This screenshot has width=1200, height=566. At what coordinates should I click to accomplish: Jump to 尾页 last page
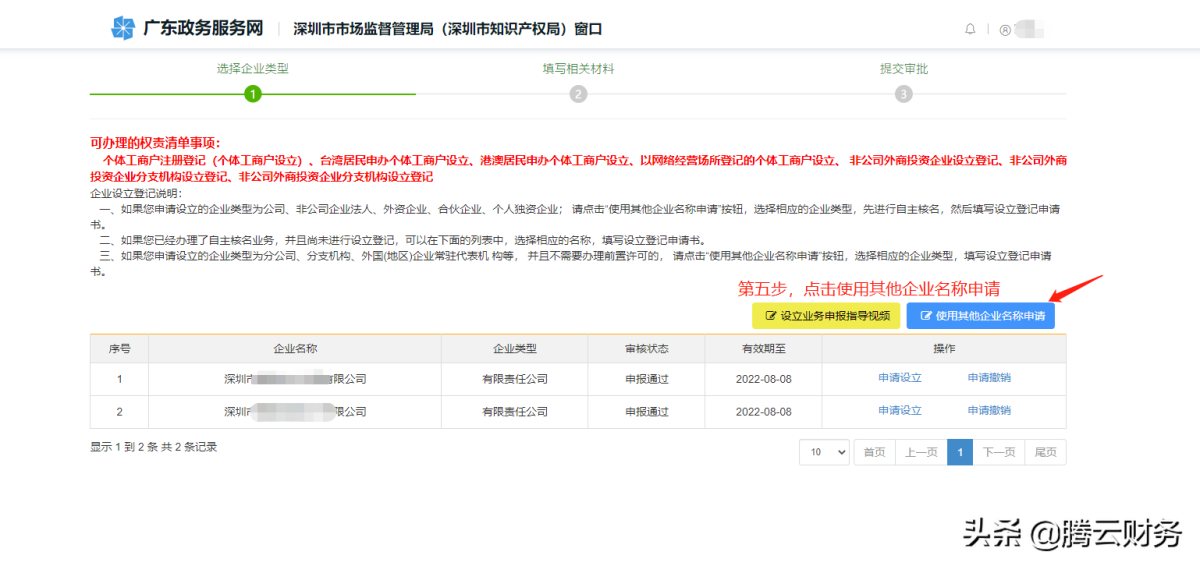(1045, 452)
